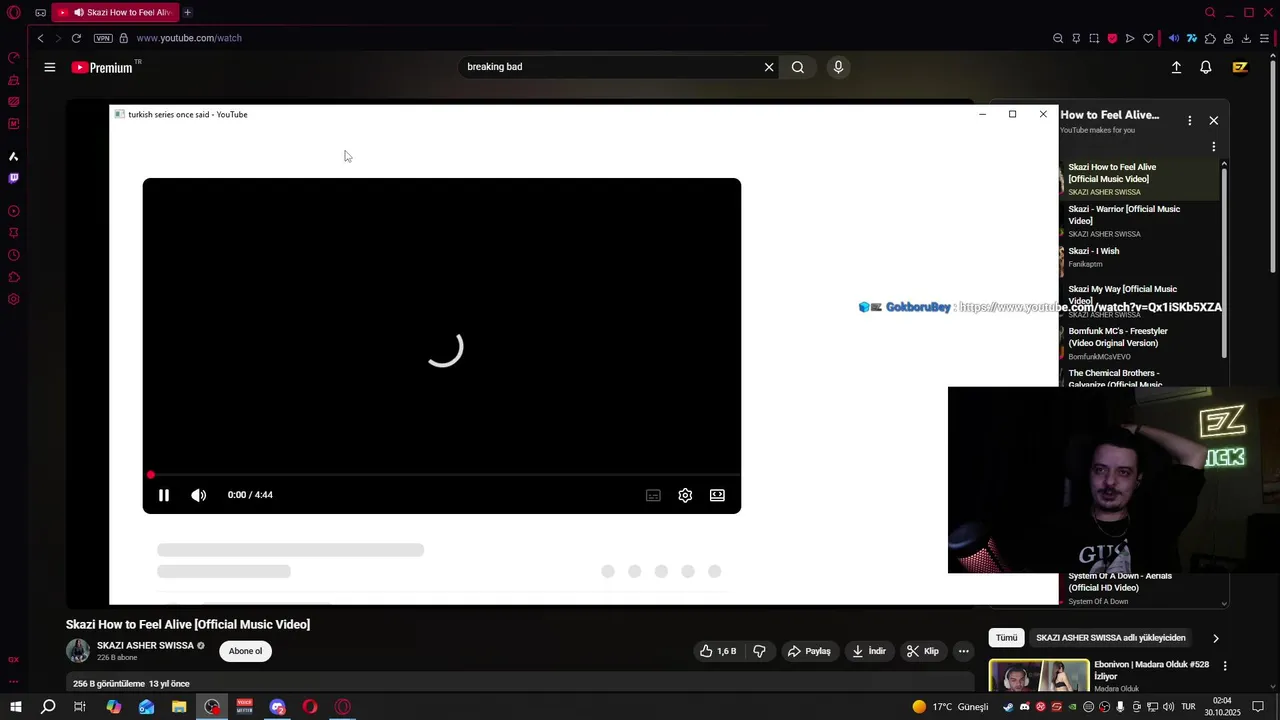Open the send flow arrow icon
Screen dimensions: 1280x720
coord(1130,38)
